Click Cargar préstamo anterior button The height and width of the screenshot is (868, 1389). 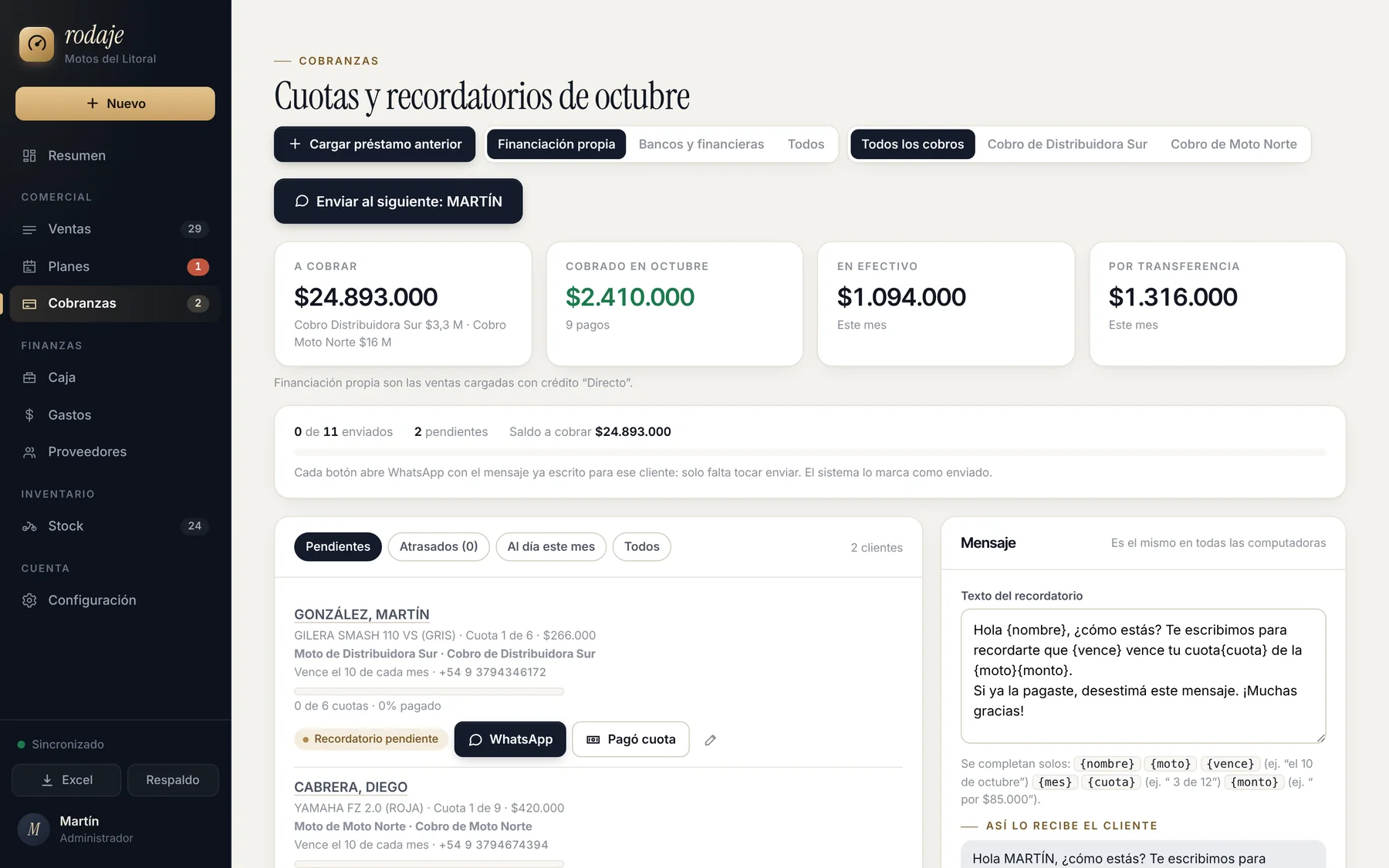[x=374, y=144]
